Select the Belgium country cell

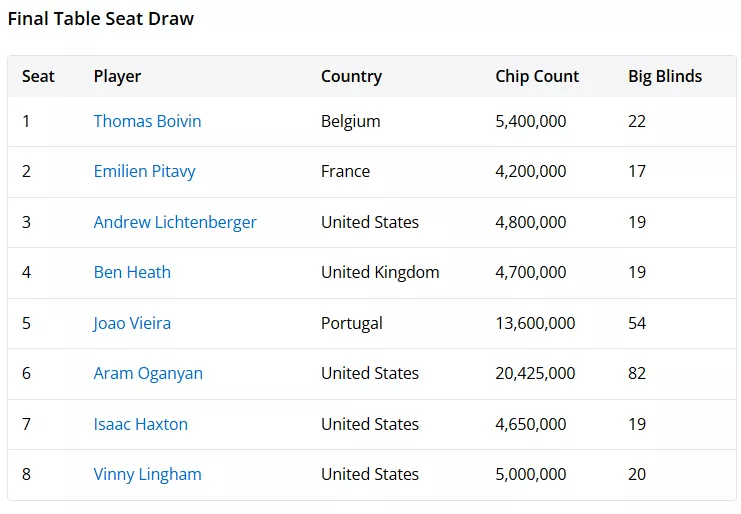(351, 121)
